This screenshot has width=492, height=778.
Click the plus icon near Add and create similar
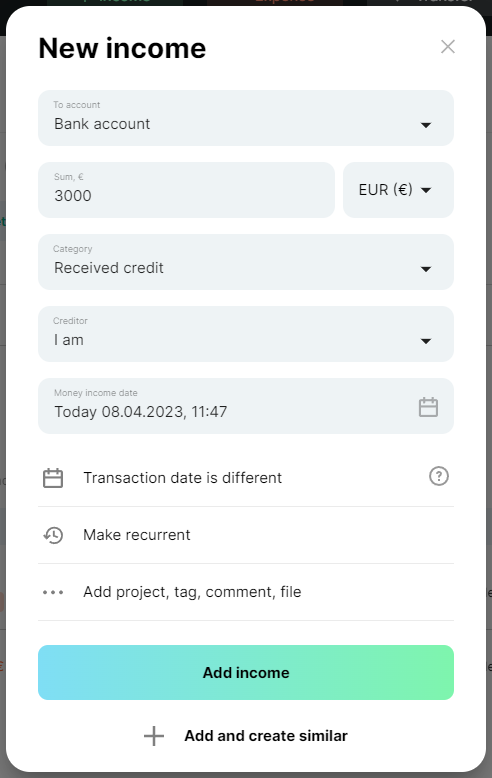pos(154,736)
